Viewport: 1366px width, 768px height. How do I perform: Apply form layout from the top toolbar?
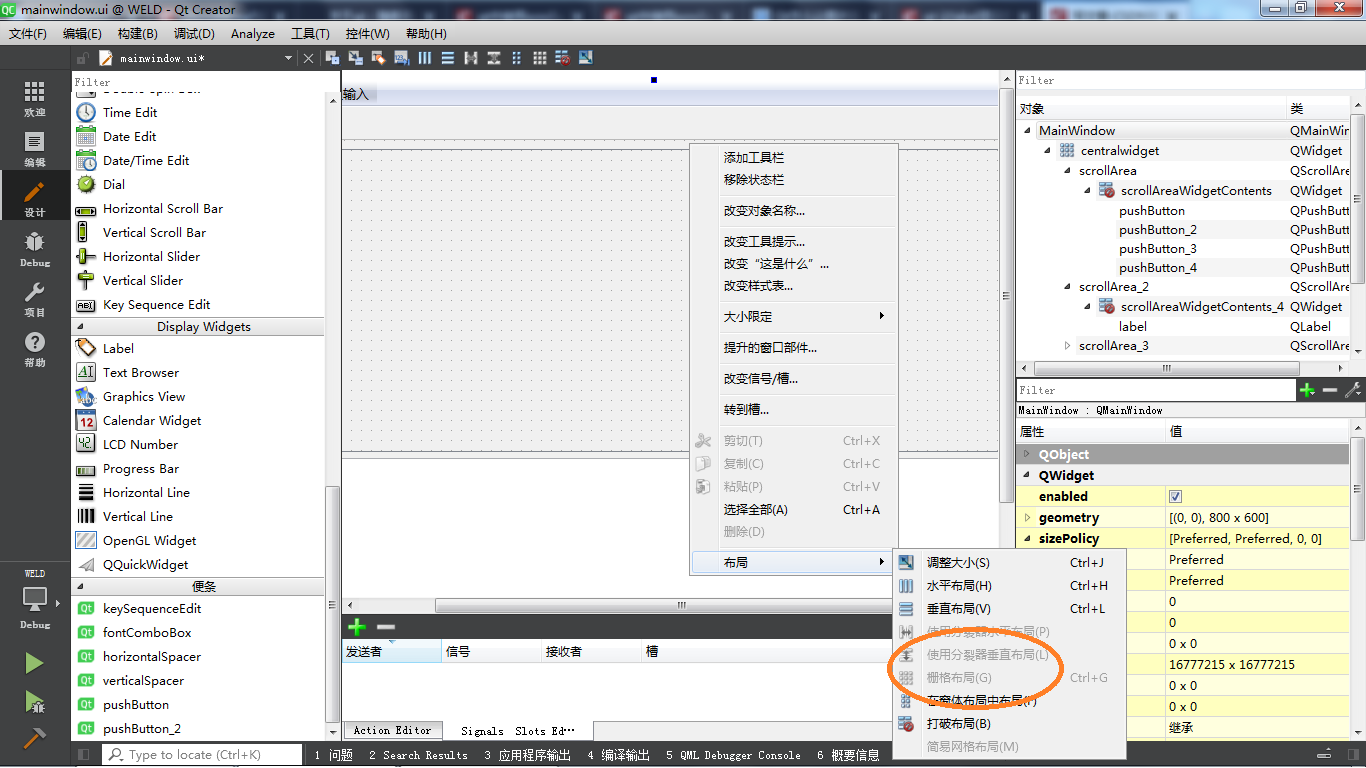(x=517, y=58)
